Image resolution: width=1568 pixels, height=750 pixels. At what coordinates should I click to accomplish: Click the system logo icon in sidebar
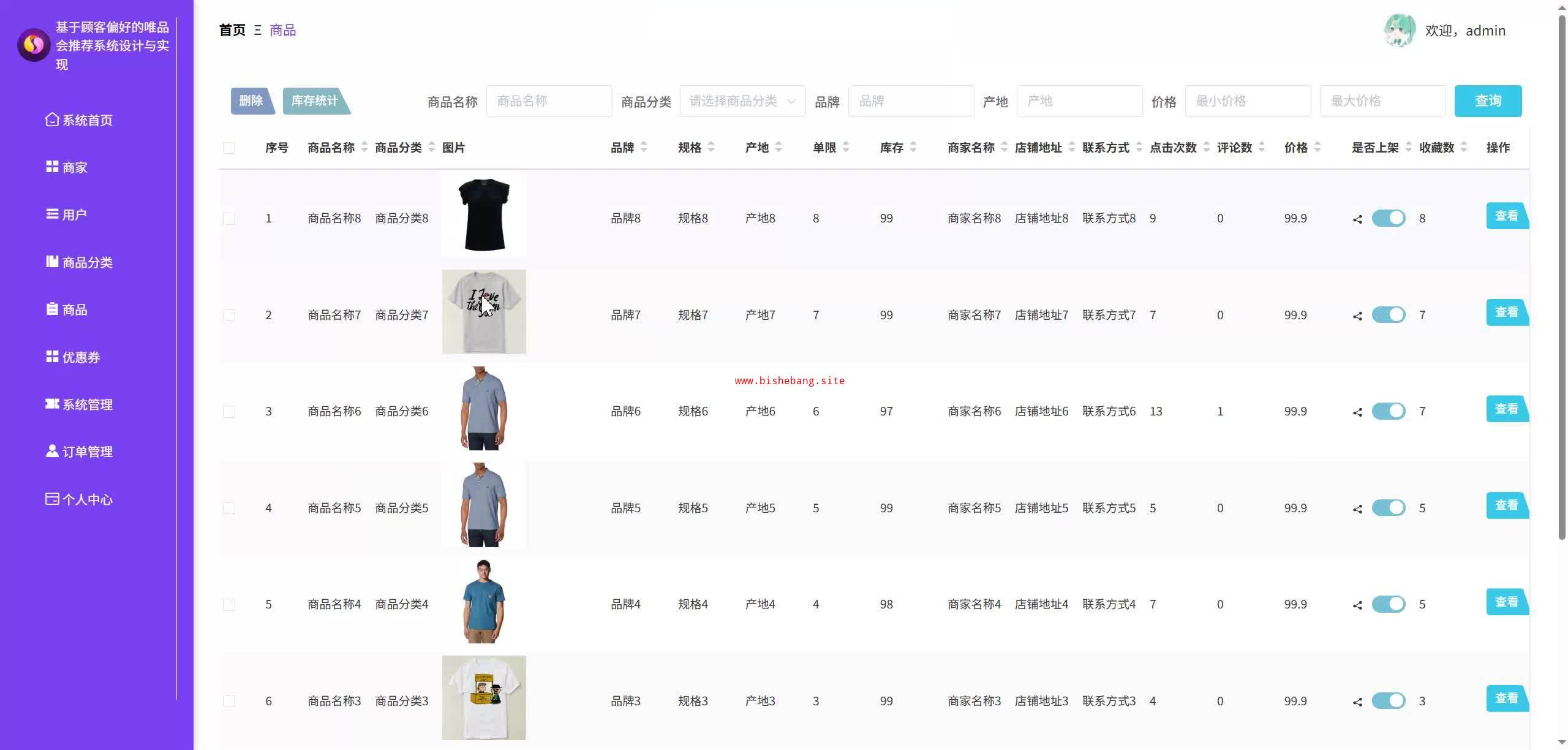(34, 45)
